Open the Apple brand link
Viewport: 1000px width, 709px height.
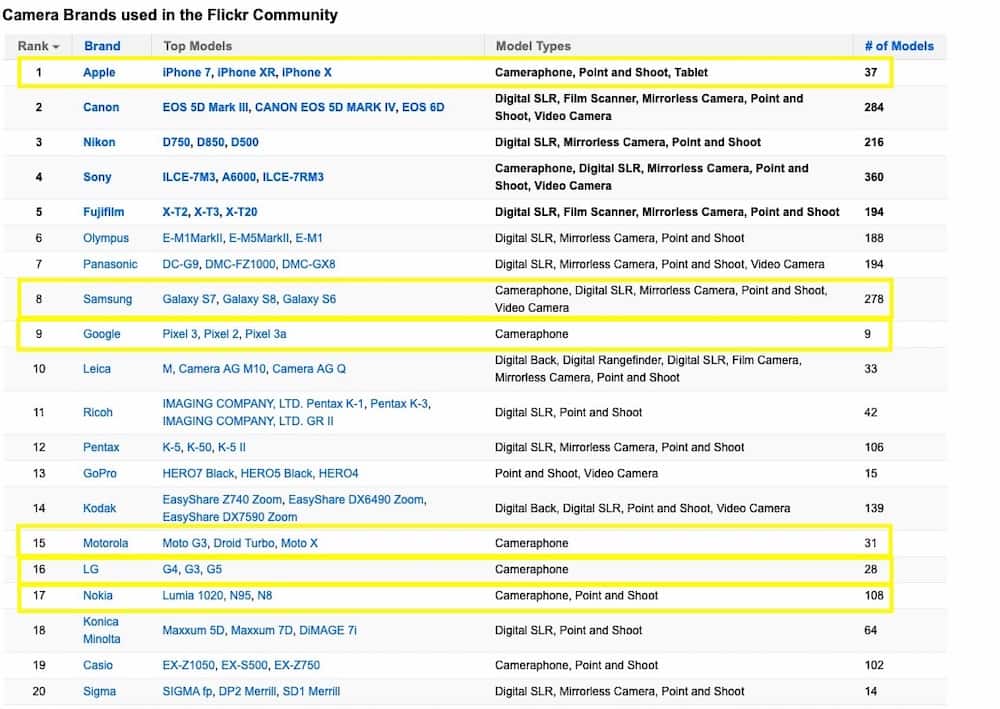[99, 72]
